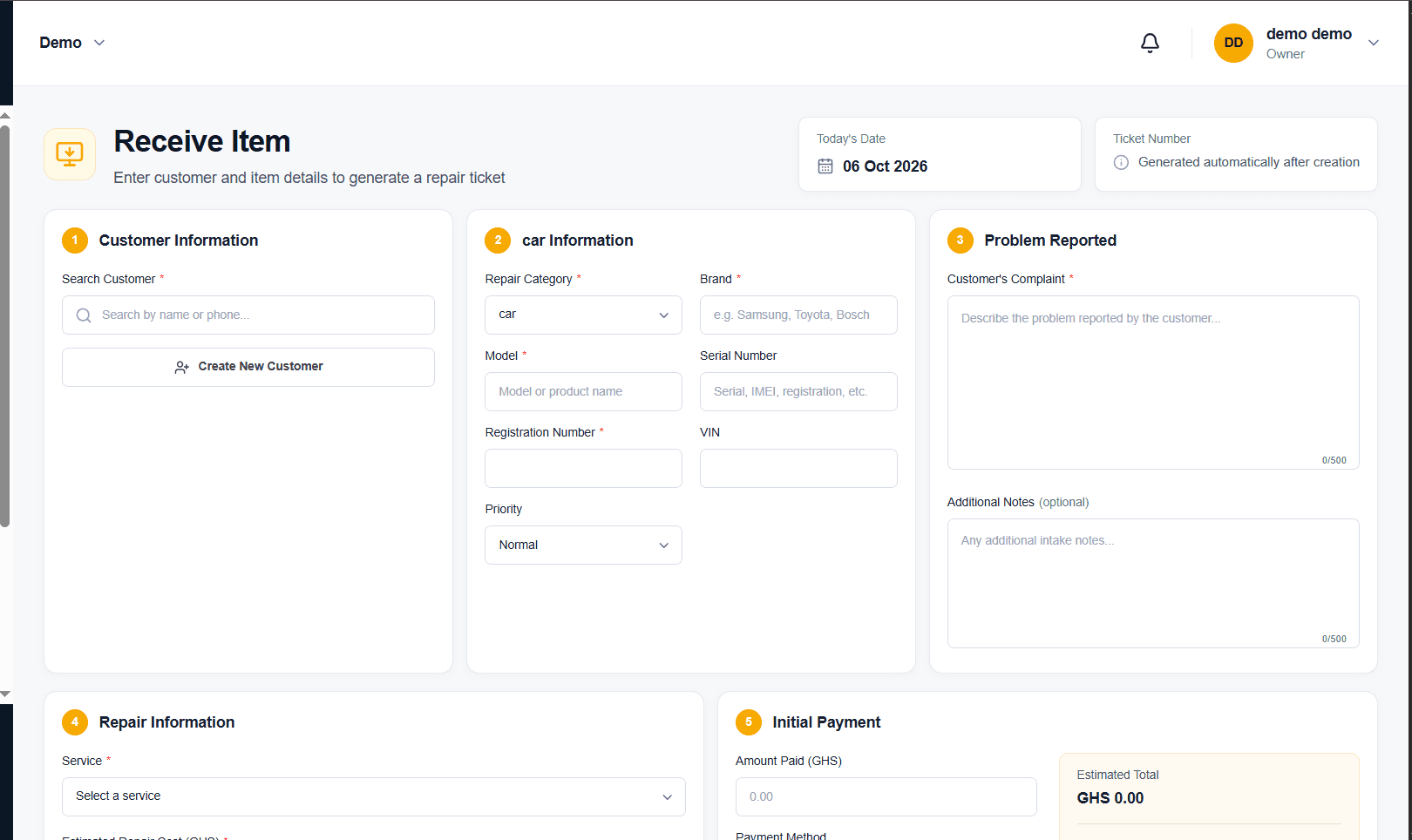The height and width of the screenshot is (840, 1412).
Task: Click the sidebar scroll down arrow
Action: click(5, 694)
